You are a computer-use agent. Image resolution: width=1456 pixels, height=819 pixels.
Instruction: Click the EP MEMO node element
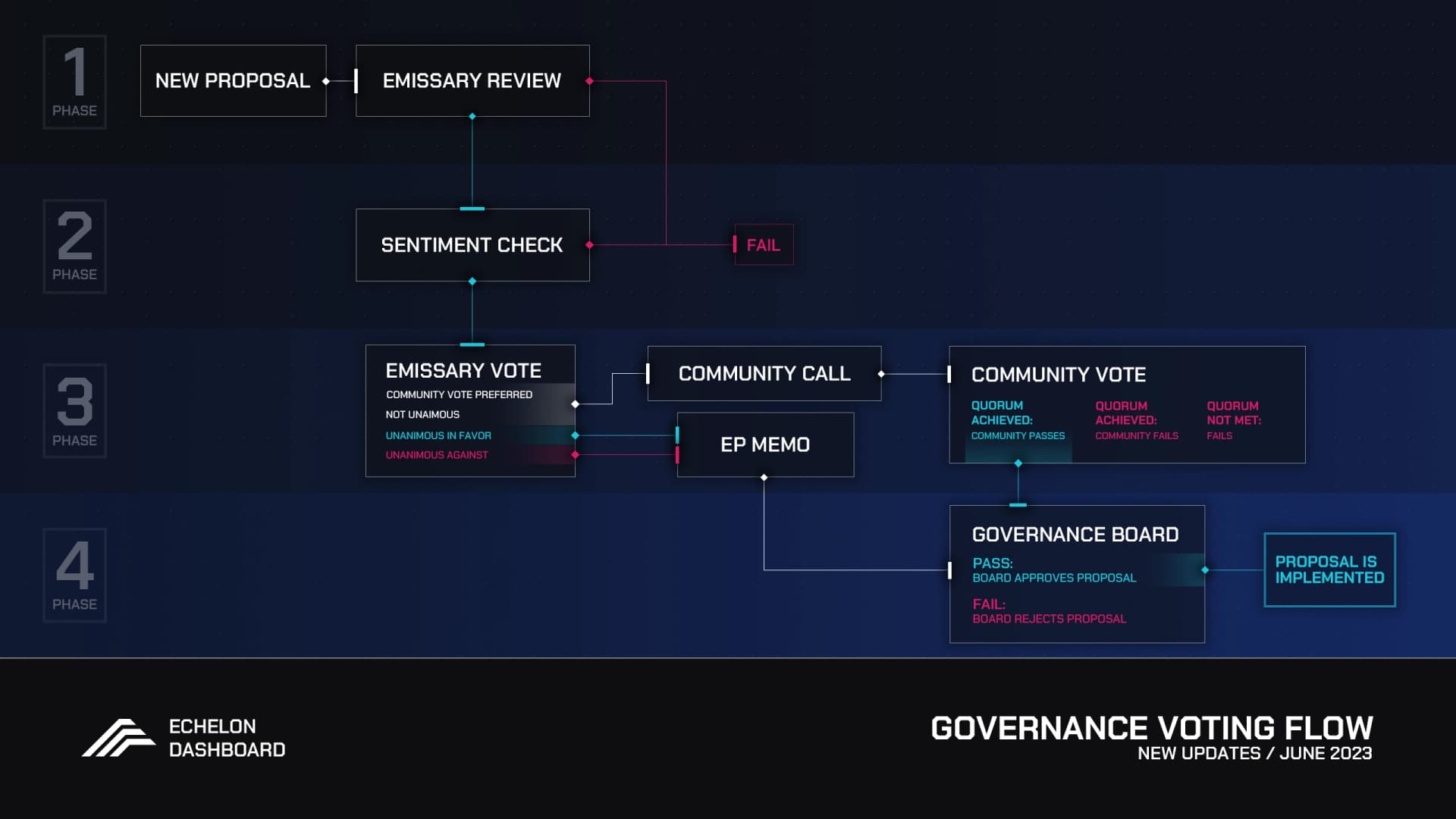(764, 443)
